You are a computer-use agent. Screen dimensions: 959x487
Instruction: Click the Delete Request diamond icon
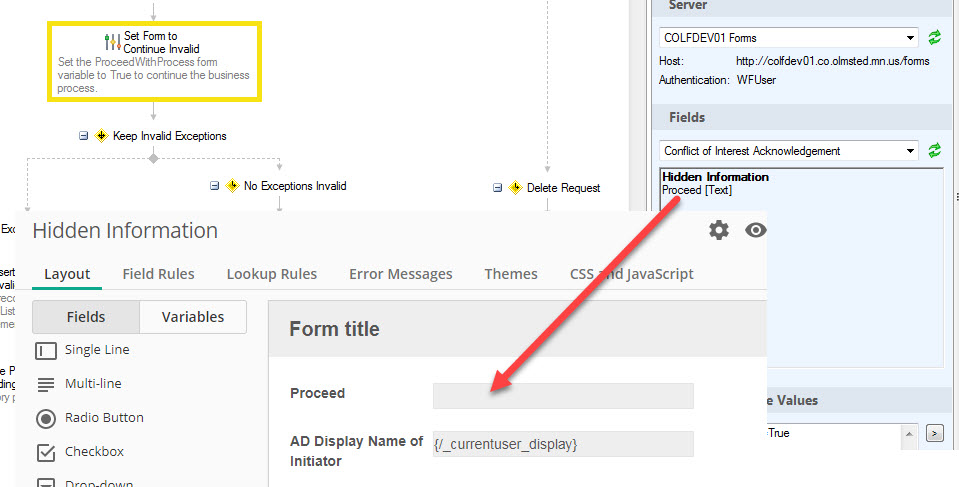pyautogui.click(x=516, y=188)
